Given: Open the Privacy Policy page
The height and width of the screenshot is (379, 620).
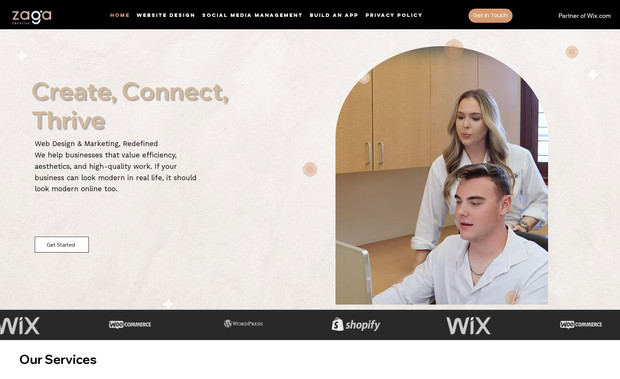Looking at the screenshot, I should tap(394, 15).
